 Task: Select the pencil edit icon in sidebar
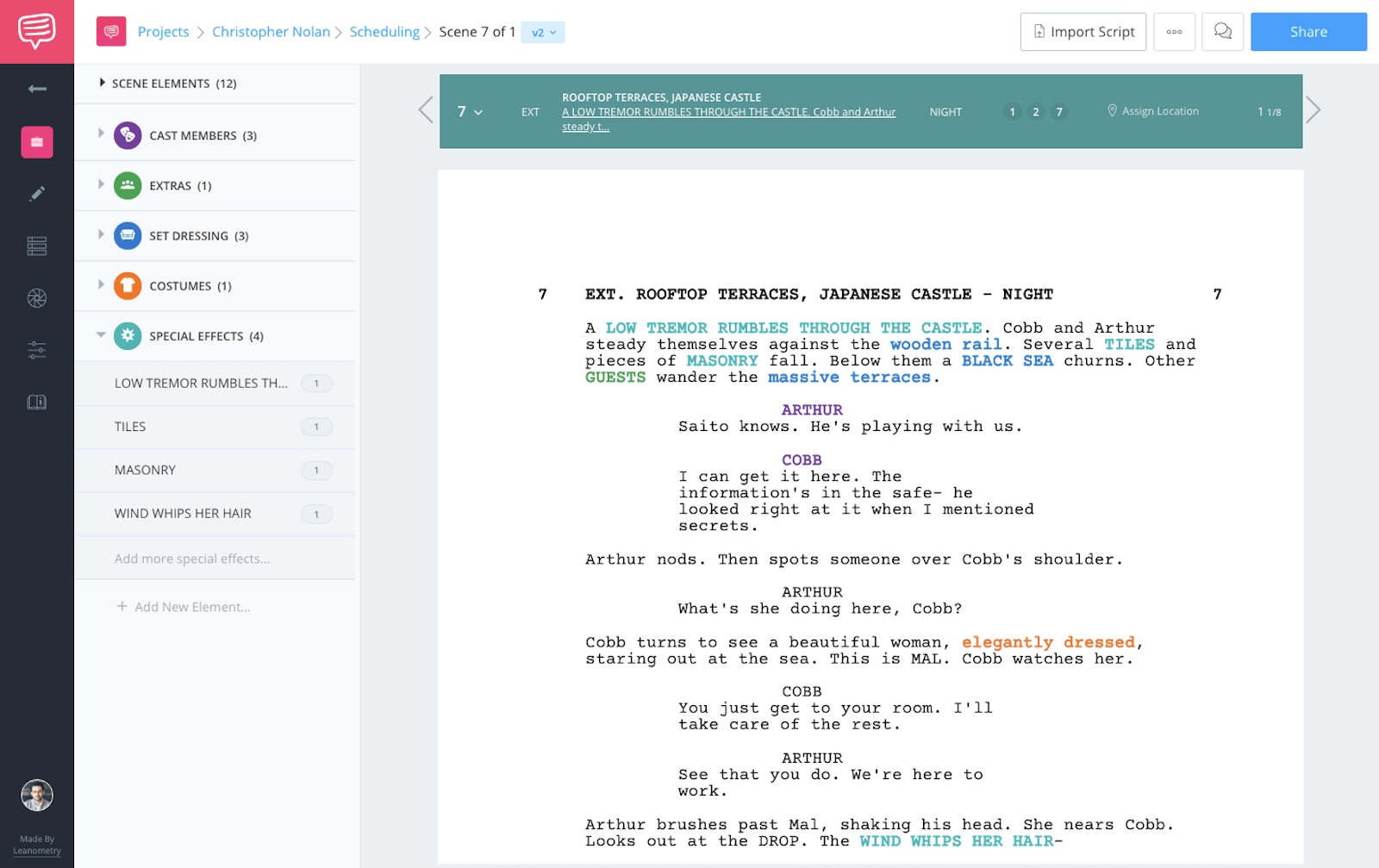(37, 194)
